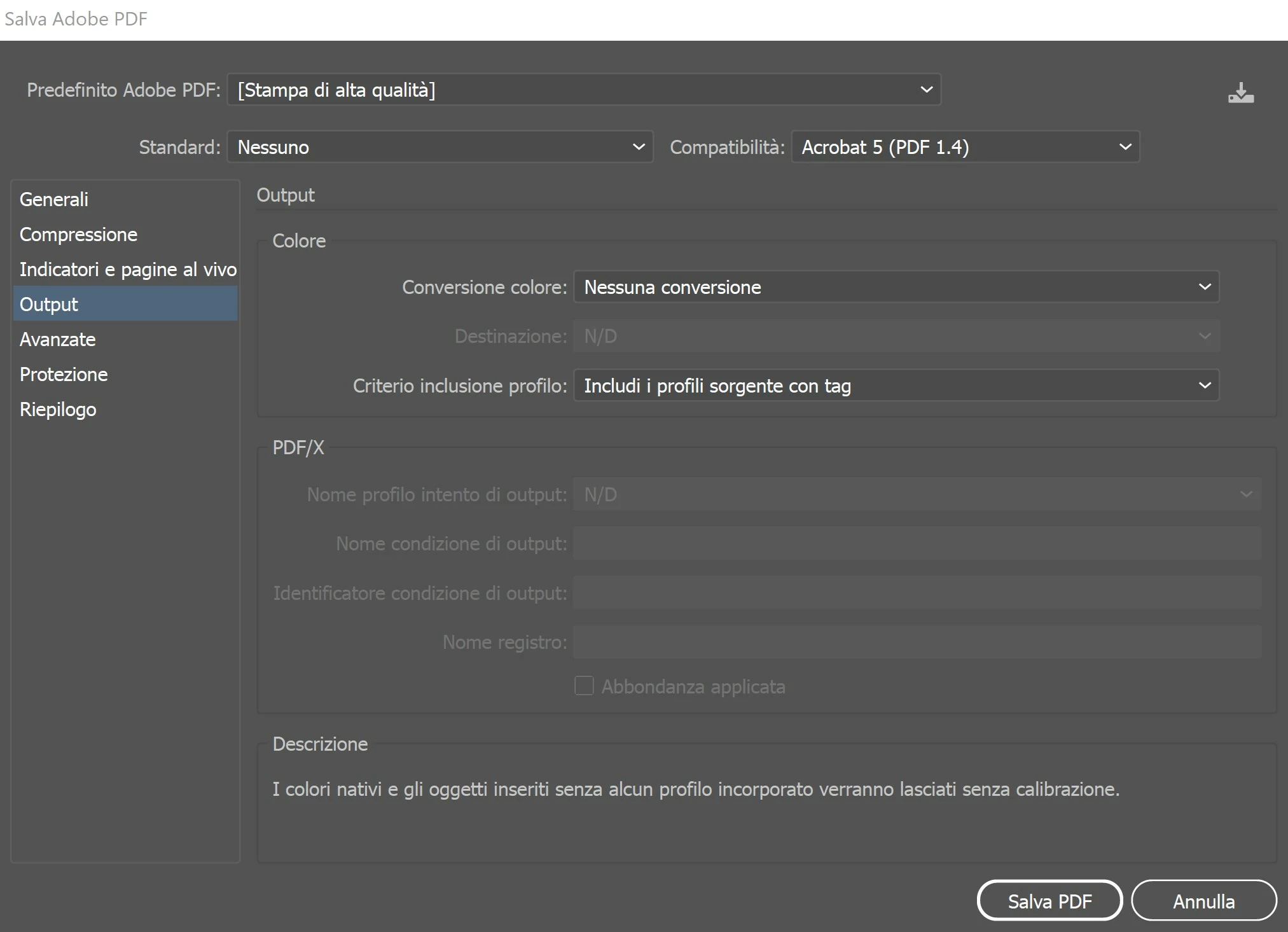Click the Nome registro field
Screen dimensions: 1288x932
(x=917, y=642)
